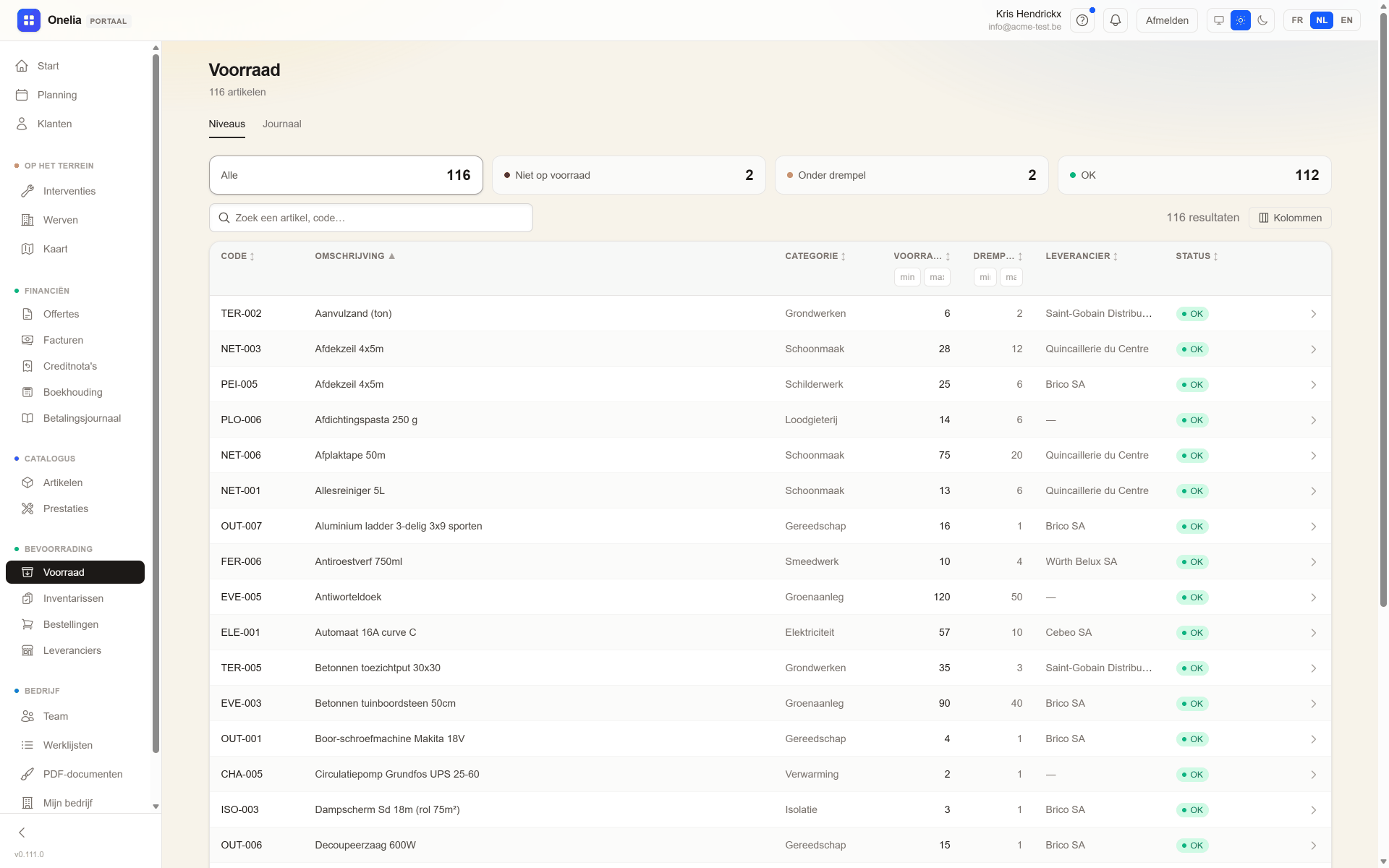
Task: Open the help question mark icon
Action: click(1082, 20)
